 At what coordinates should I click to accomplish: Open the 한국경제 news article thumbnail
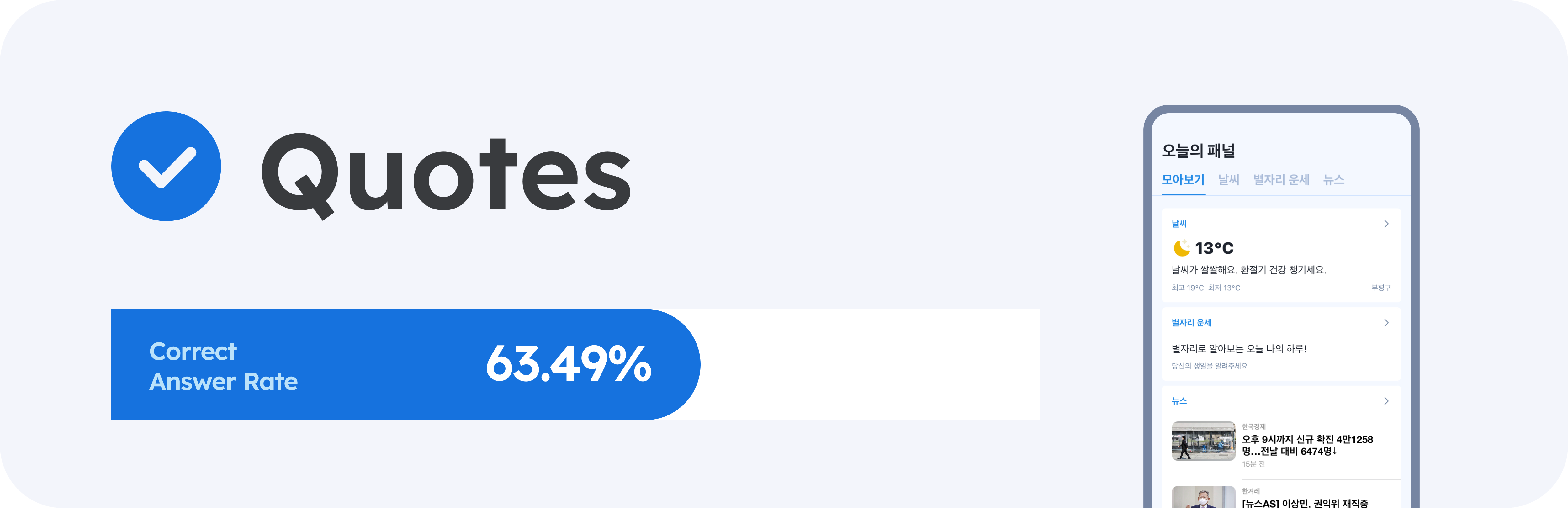pos(1203,441)
